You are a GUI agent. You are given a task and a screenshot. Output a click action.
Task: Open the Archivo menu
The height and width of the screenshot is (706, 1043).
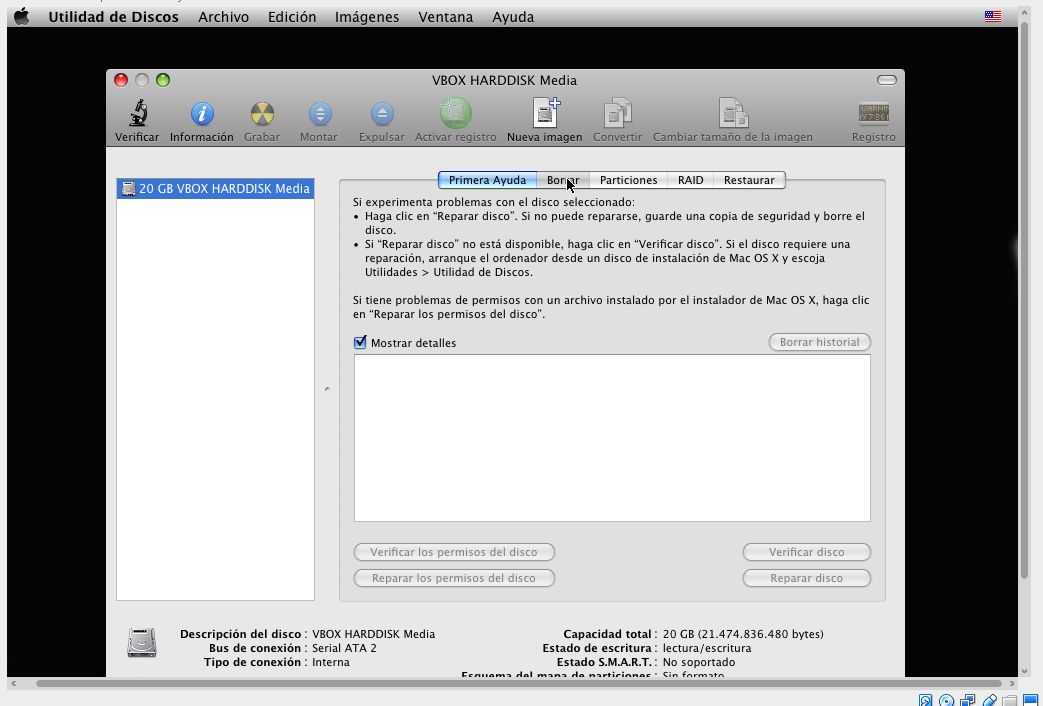pos(224,17)
